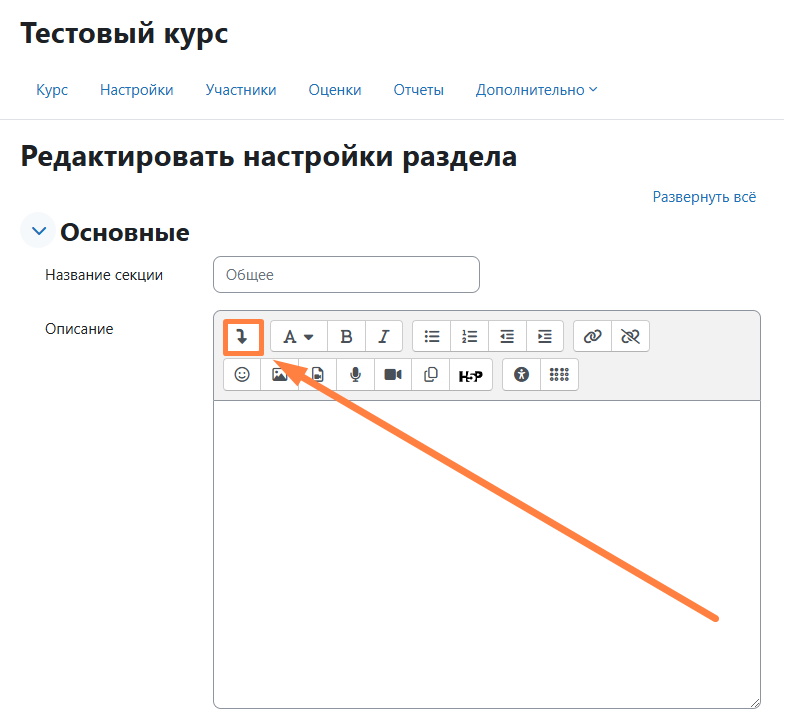
Task: Click the unlink icon
Action: tap(630, 337)
